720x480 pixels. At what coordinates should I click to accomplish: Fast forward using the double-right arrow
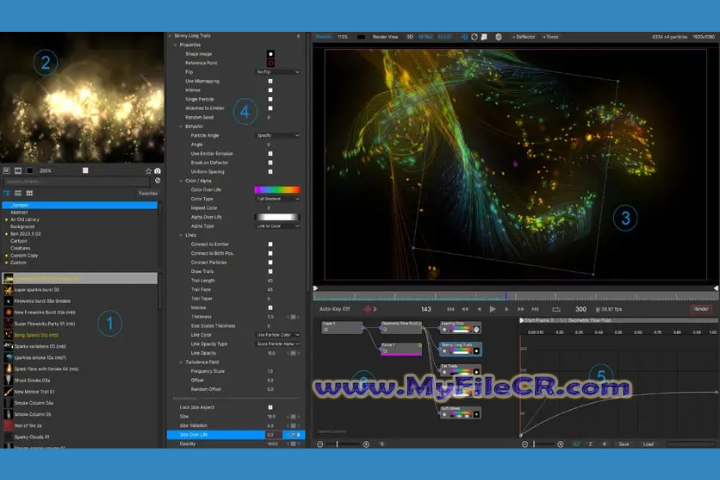click(x=521, y=309)
